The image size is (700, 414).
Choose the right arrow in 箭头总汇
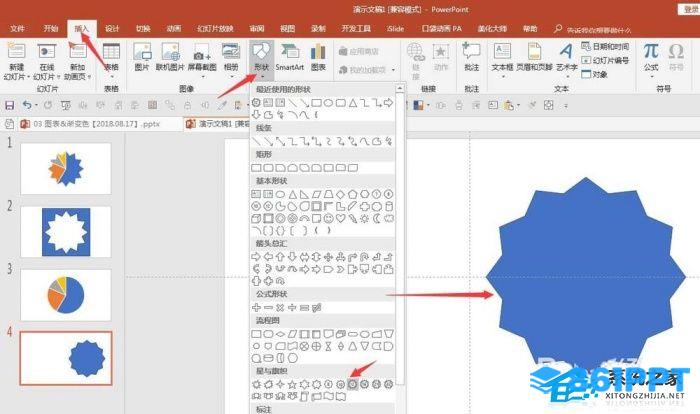click(256, 257)
